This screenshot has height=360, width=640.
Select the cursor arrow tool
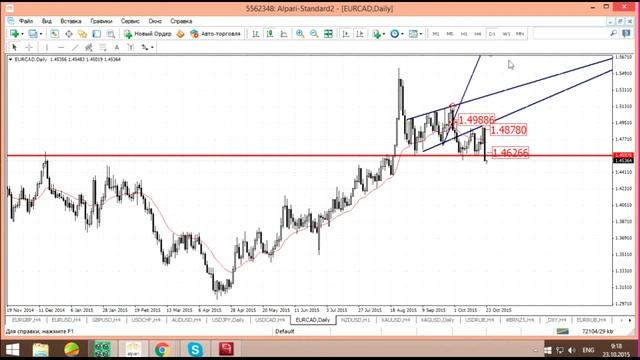[15, 47]
